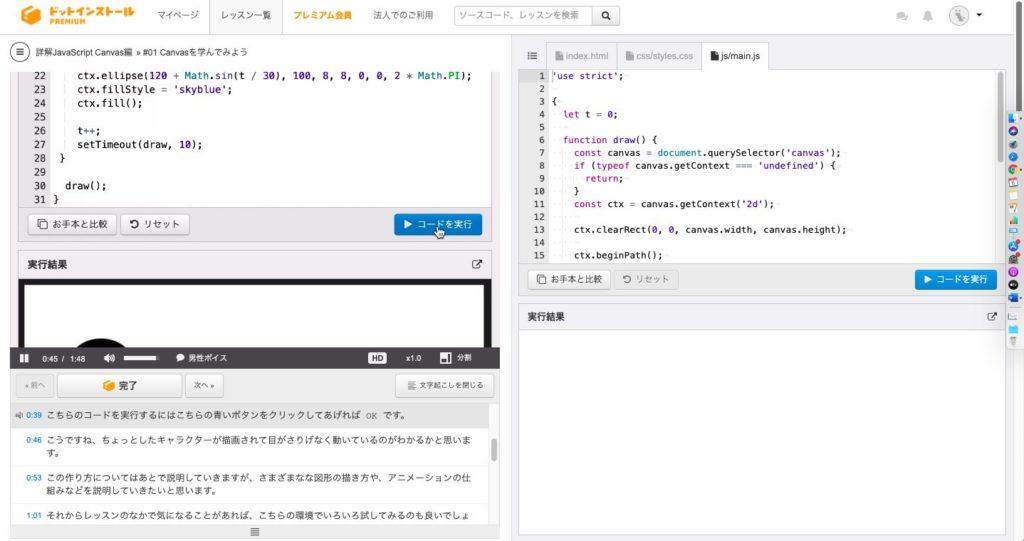Screen dimensions: 1024x541
Task: Go to previous lesson with 前へ
Action: (35, 385)
